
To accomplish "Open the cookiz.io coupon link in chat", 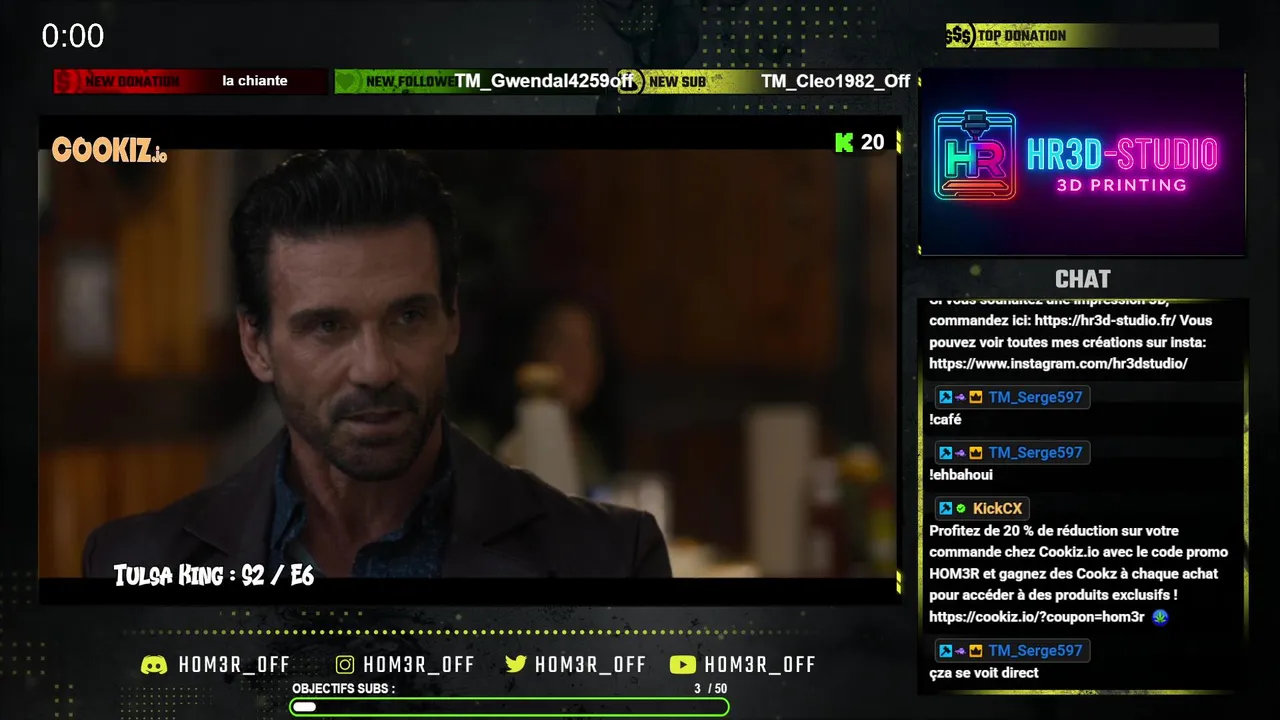I will pyautogui.click(x=1036, y=617).
